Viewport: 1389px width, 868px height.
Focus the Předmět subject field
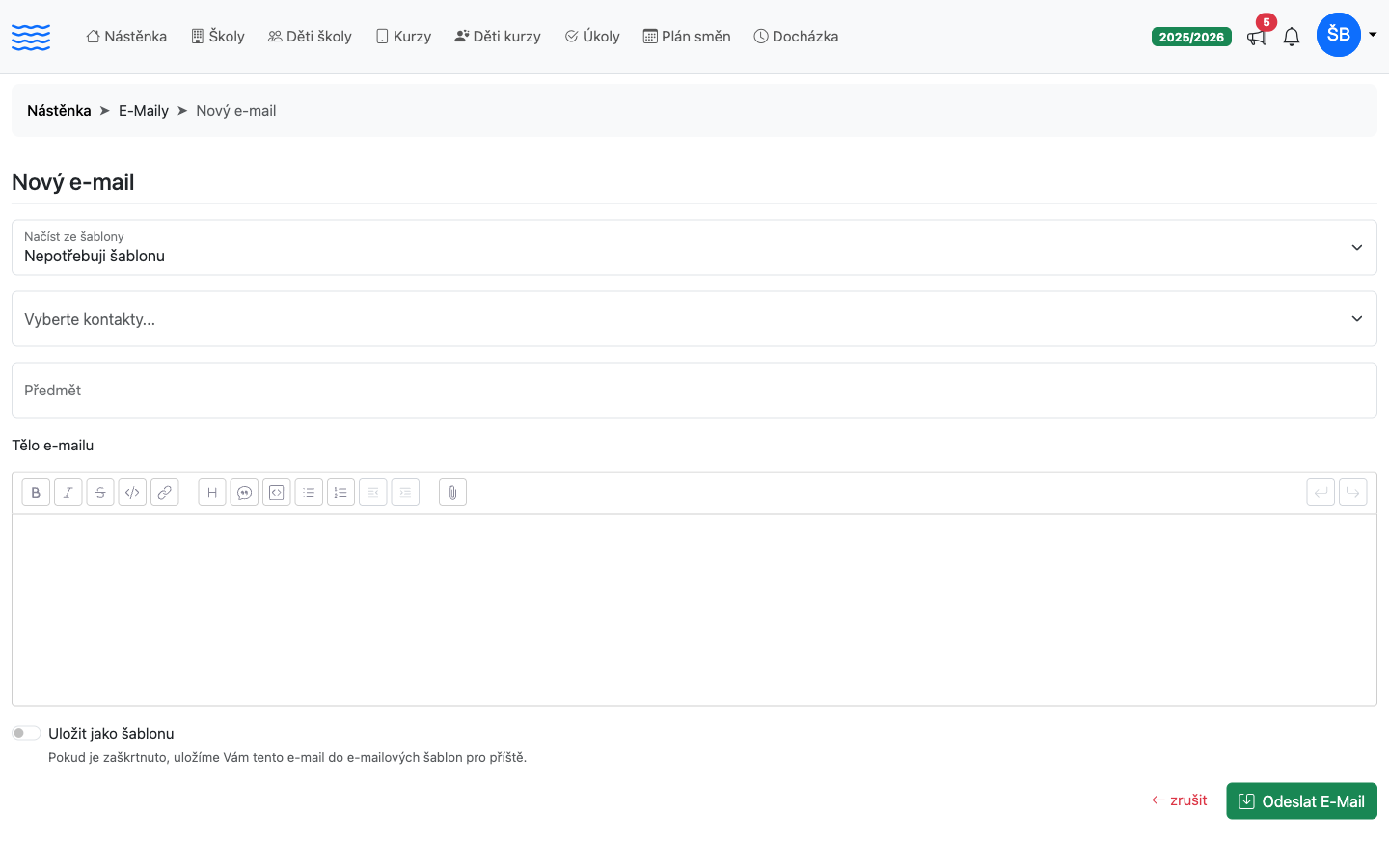tap(694, 391)
